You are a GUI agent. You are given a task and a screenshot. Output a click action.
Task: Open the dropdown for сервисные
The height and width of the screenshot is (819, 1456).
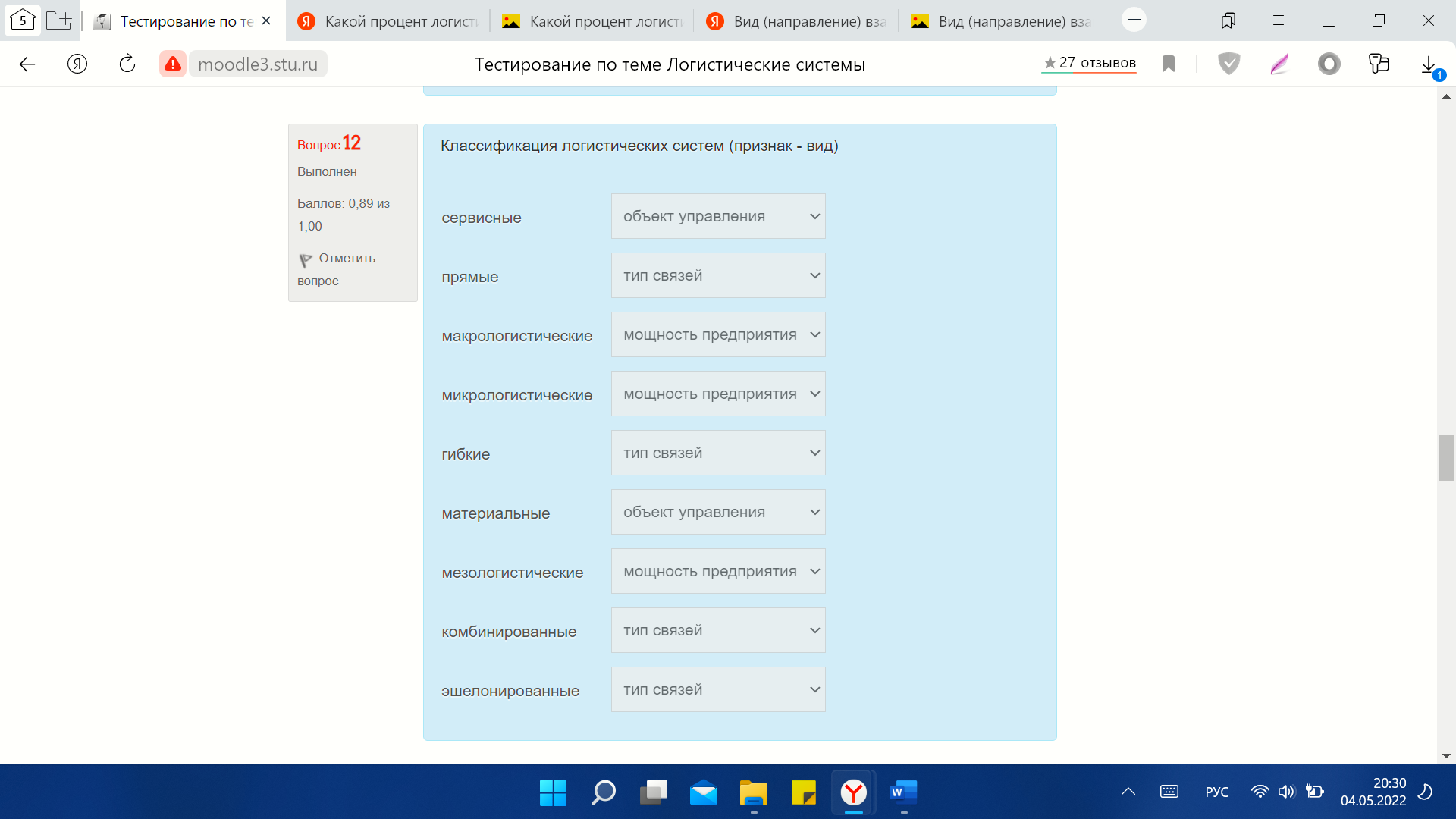(718, 216)
